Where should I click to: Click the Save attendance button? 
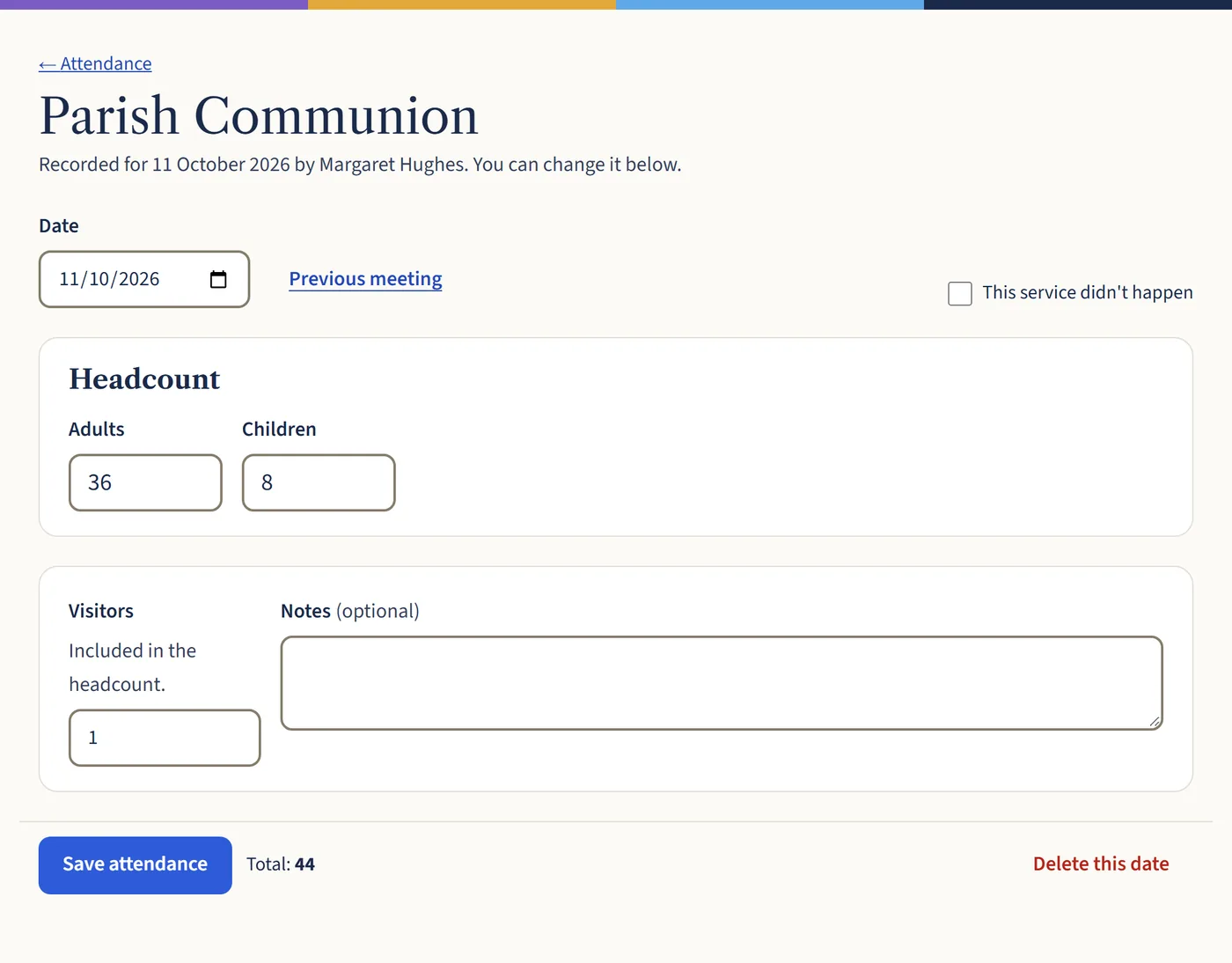(136, 865)
